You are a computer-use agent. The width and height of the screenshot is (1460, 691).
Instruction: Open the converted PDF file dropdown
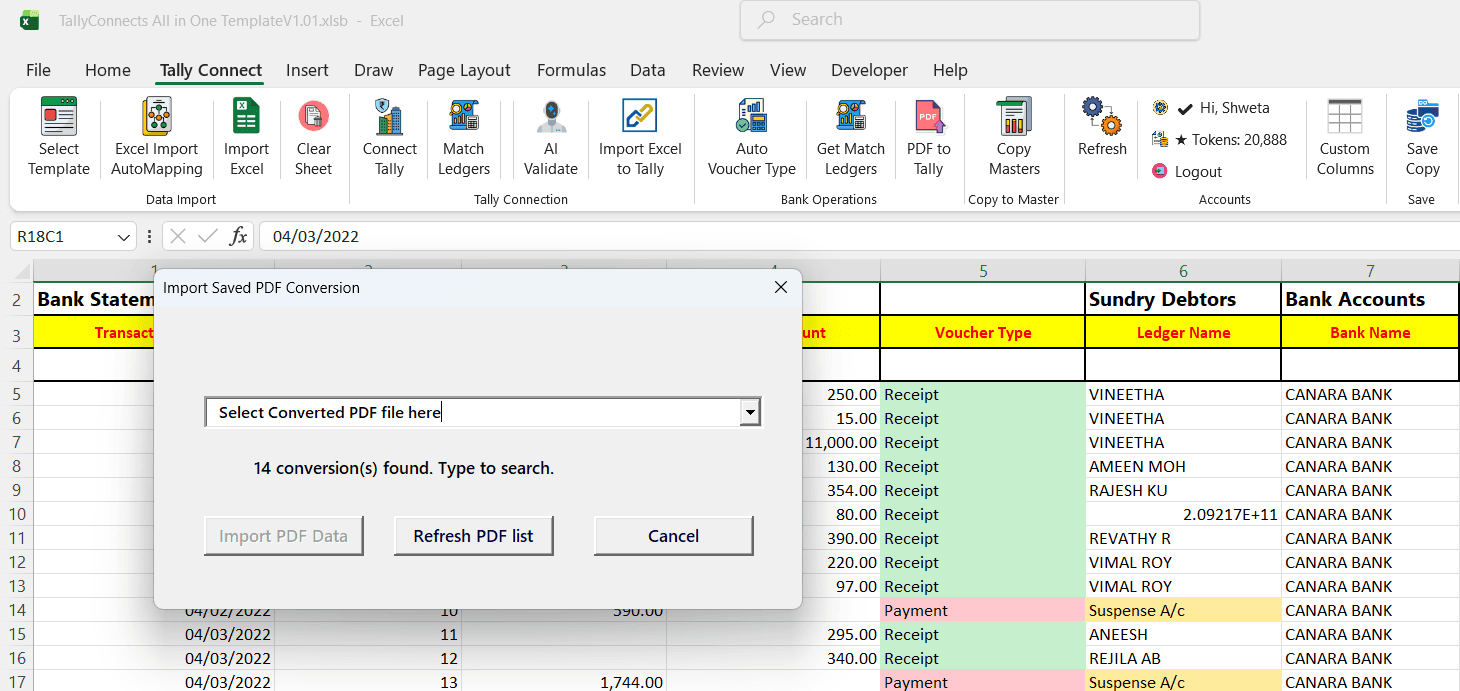(749, 411)
